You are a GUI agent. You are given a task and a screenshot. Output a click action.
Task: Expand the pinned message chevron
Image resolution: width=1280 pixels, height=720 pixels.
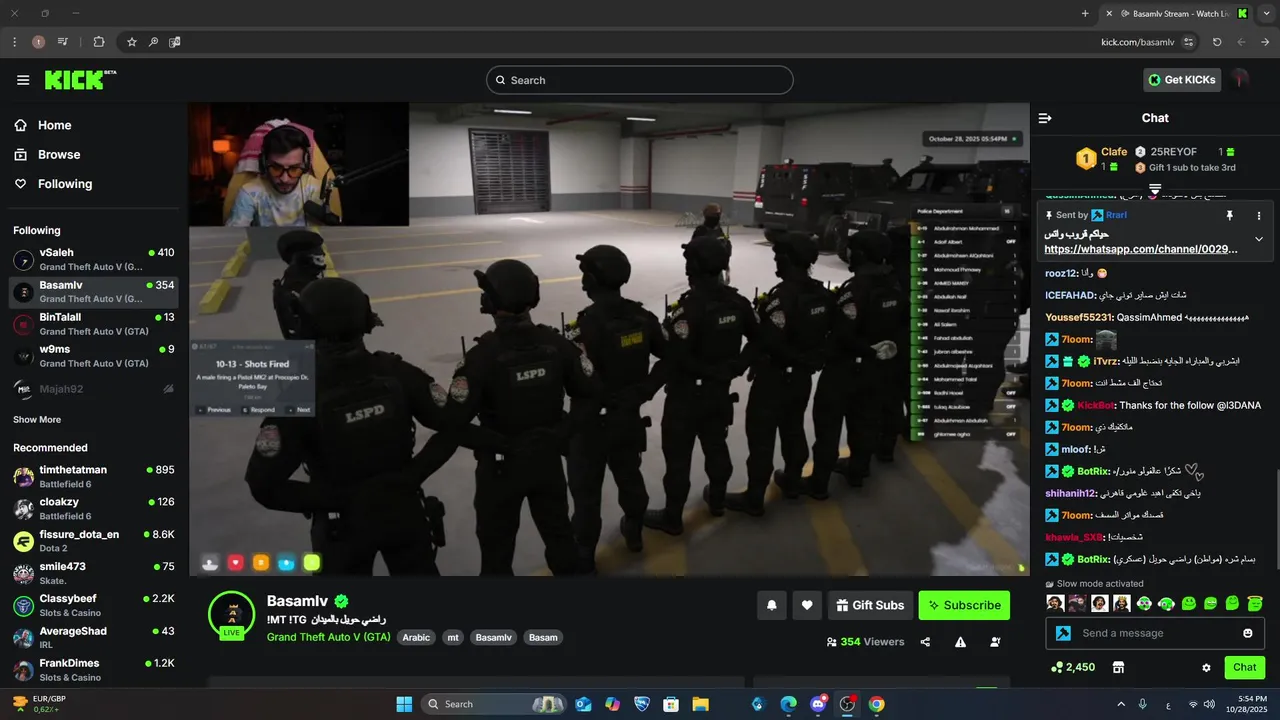click(x=1259, y=239)
